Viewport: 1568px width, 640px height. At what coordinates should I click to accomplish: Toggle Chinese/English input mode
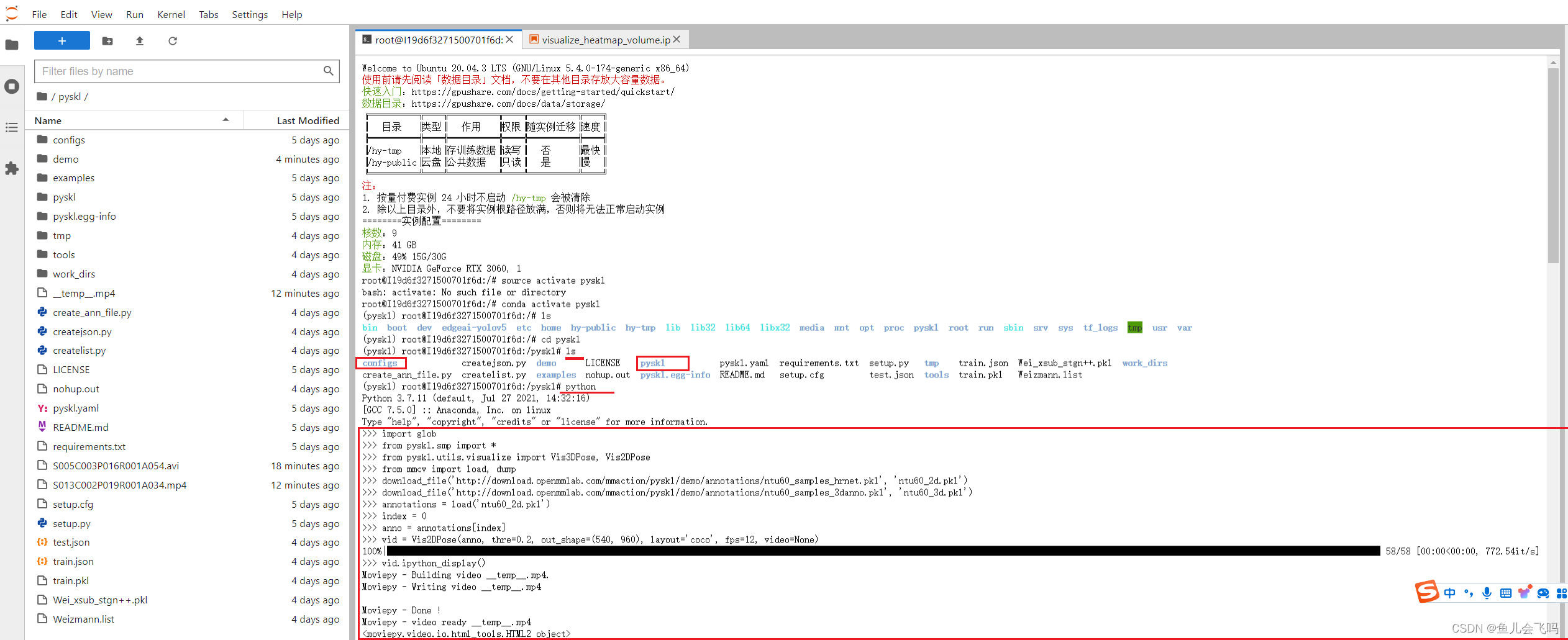(x=1450, y=593)
